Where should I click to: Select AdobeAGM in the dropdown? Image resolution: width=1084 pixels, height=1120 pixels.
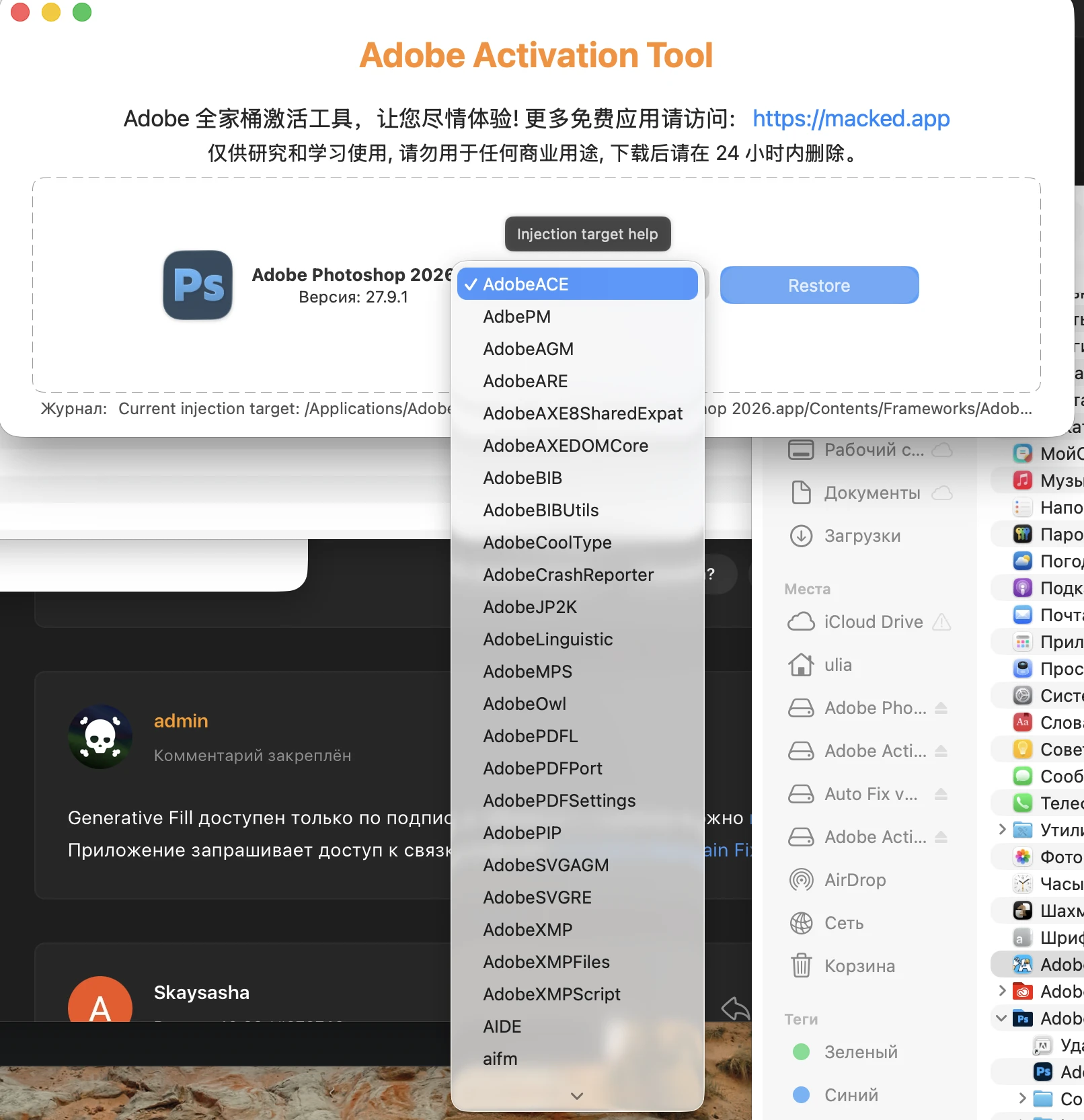(578, 349)
